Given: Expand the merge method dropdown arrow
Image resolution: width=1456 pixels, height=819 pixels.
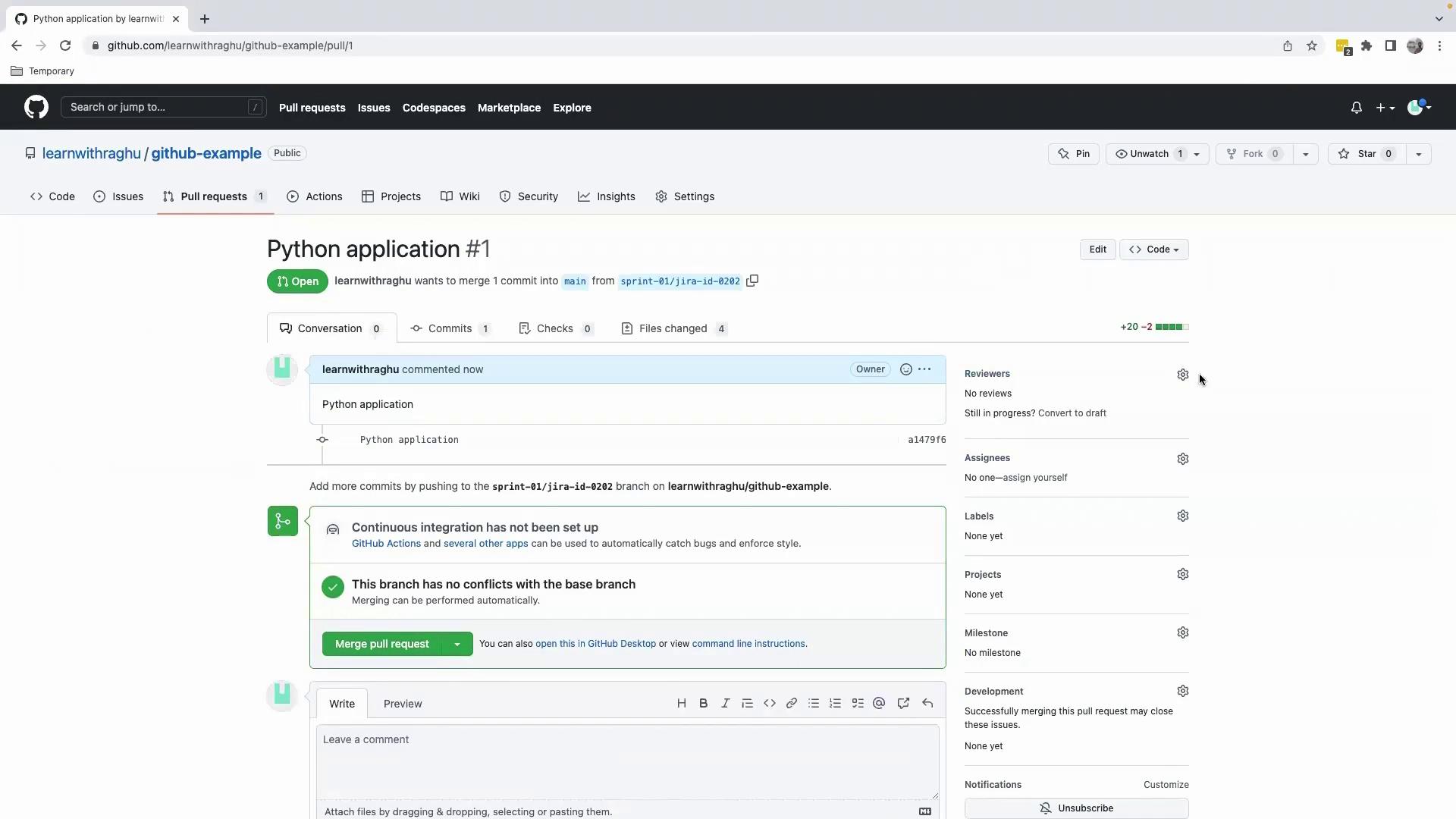Looking at the screenshot, I should point(457,645).
